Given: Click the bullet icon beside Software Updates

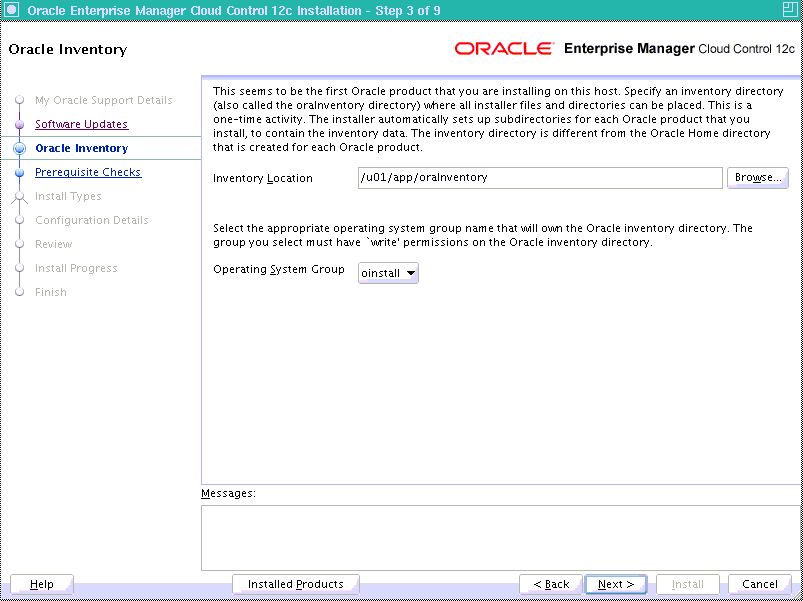Looking at the screenshot, I should (19, 124).
